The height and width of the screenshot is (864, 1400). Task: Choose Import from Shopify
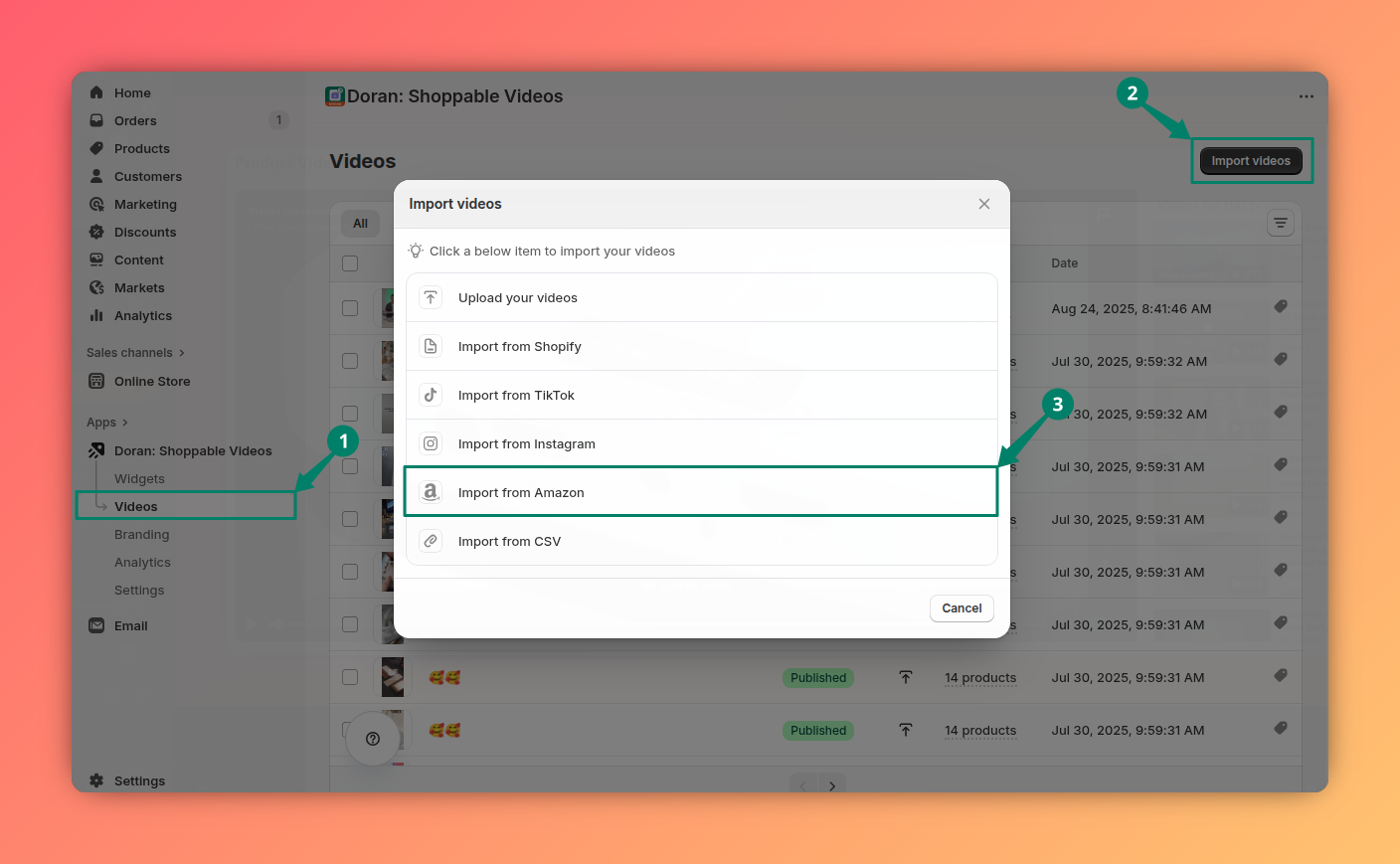click(701, 346)
